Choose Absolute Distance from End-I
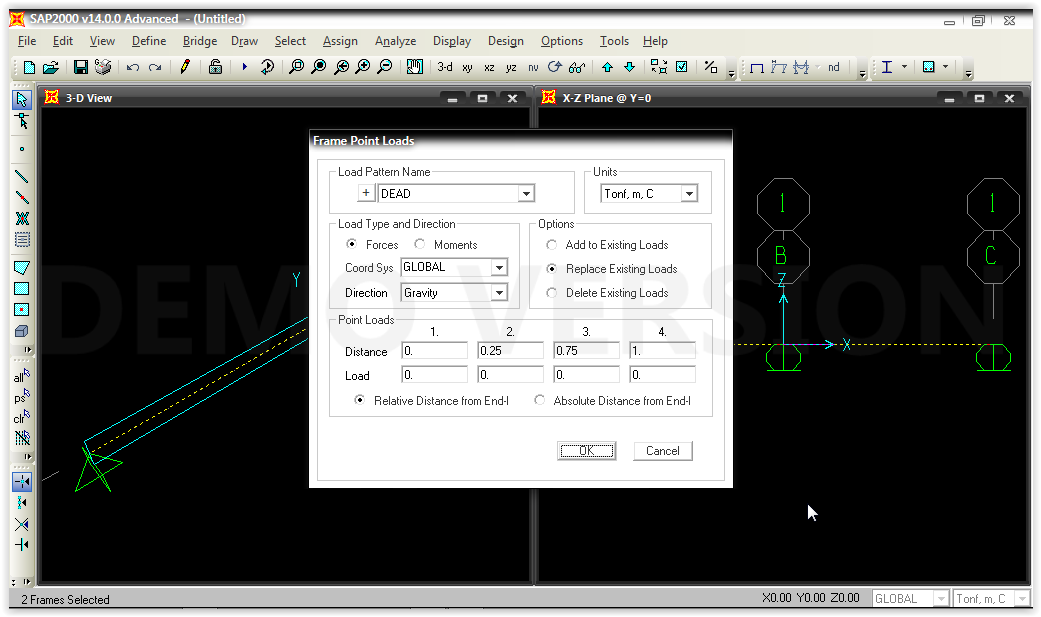This screenshot has width=1041, height=617. (x=540, y=399)
